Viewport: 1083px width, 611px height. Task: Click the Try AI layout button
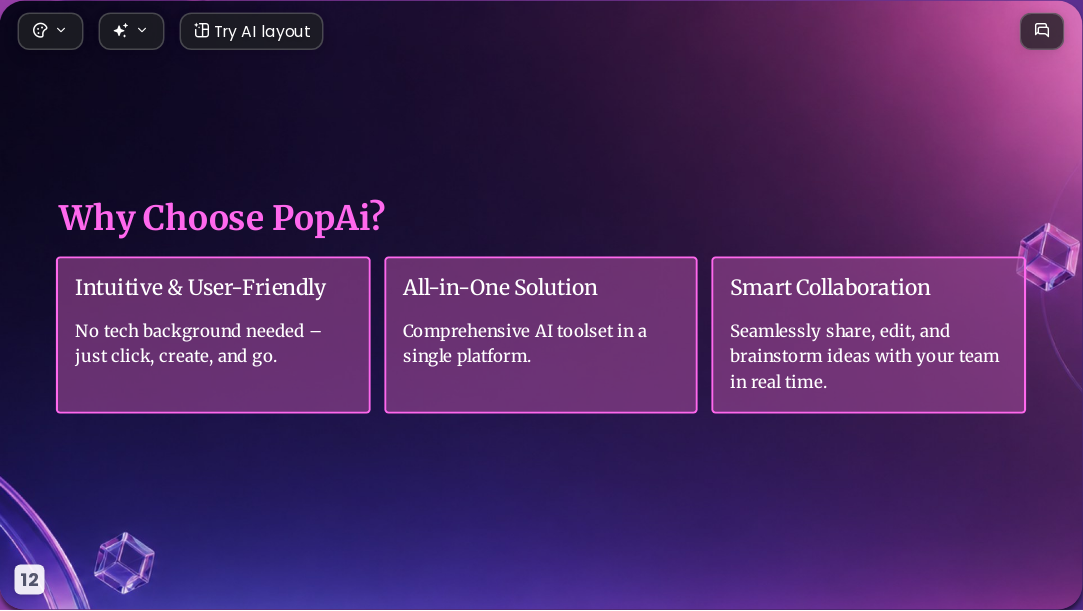[251, 31]
